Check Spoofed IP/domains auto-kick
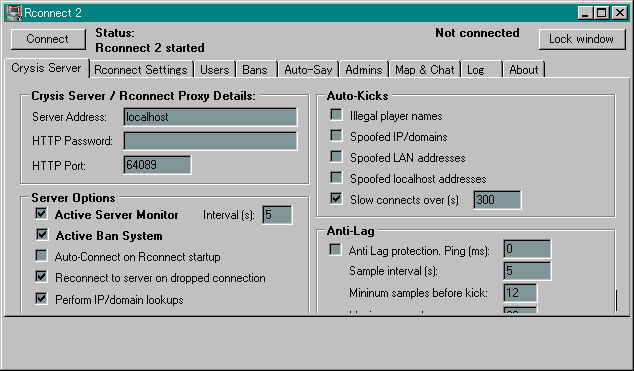Image resolution: width=634 pixels, height=371 pixels. pyautogui.click(x=336, y=135)
